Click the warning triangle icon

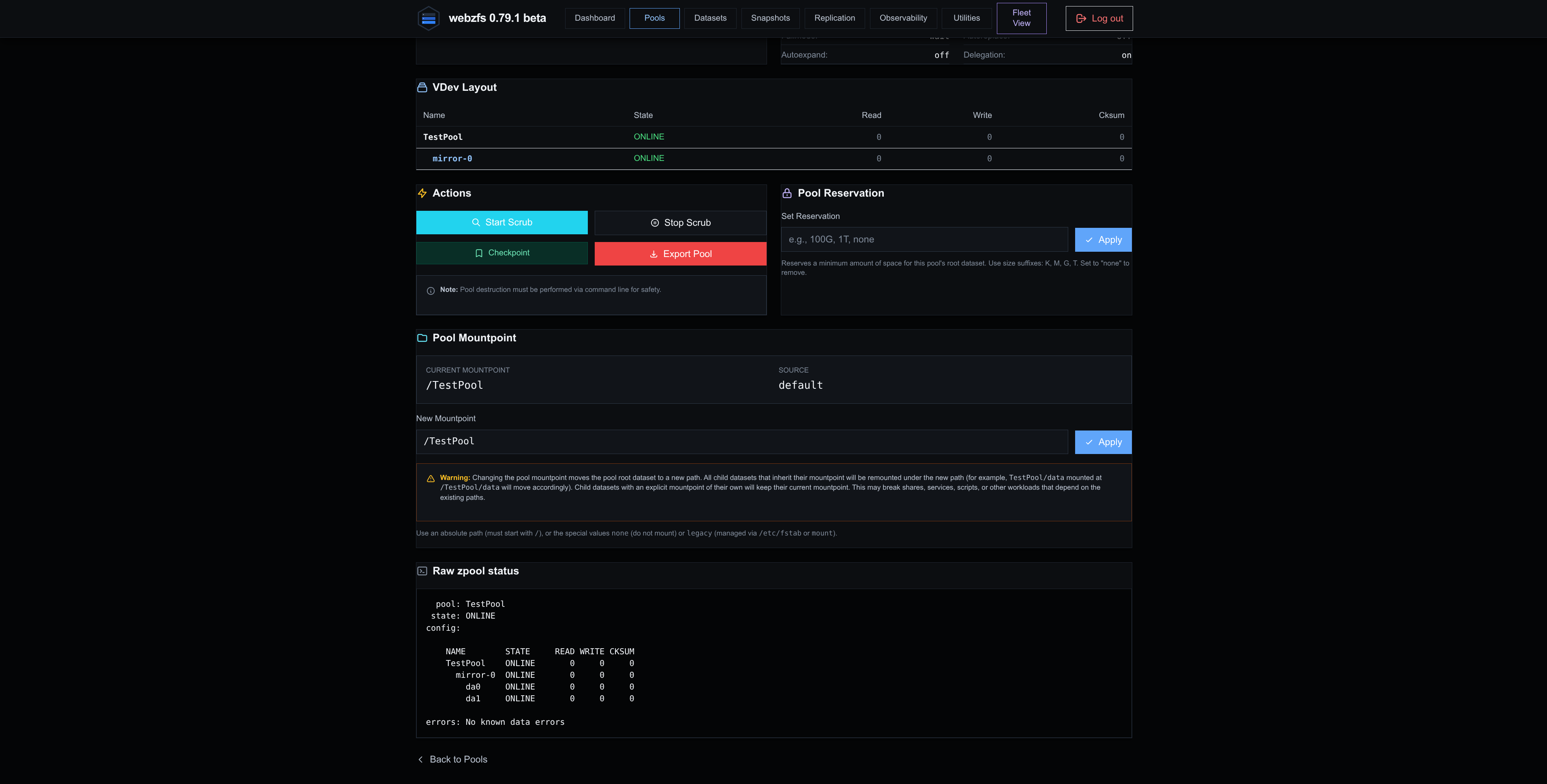[431, 478]
